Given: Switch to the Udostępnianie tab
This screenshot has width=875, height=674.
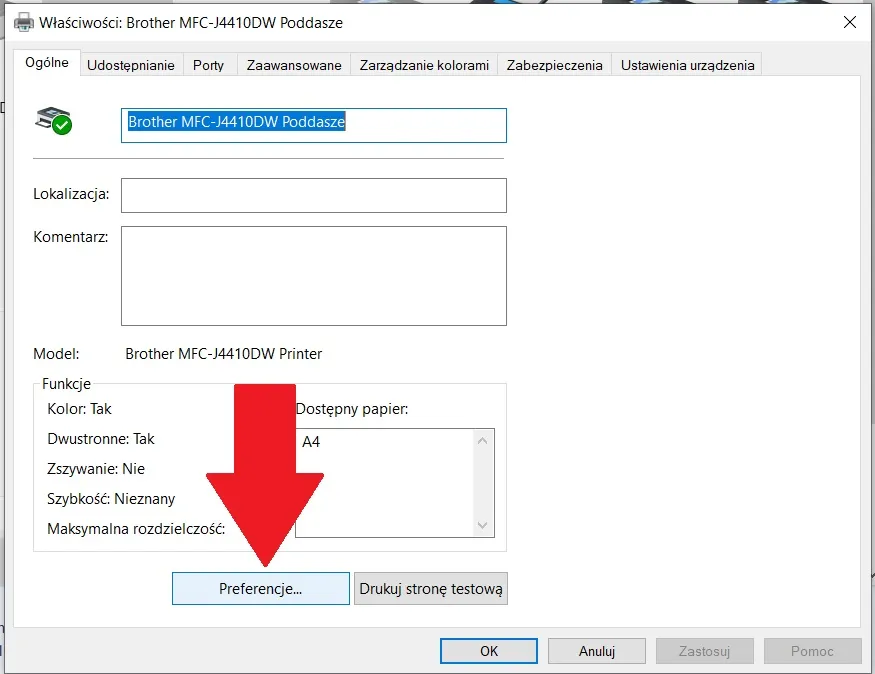Looking at the screenshot, I should click(x=131, y=65).
